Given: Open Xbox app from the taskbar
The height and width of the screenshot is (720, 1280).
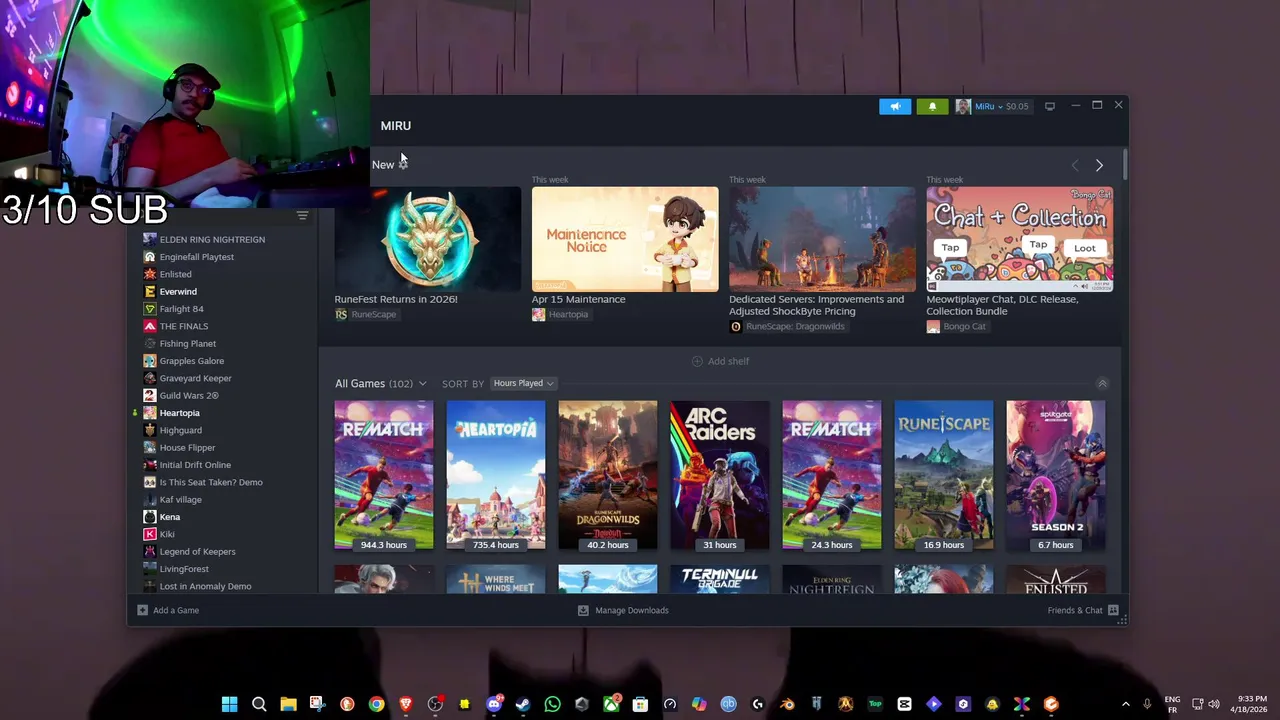Looking at the screenshot, I should point(611,704).
